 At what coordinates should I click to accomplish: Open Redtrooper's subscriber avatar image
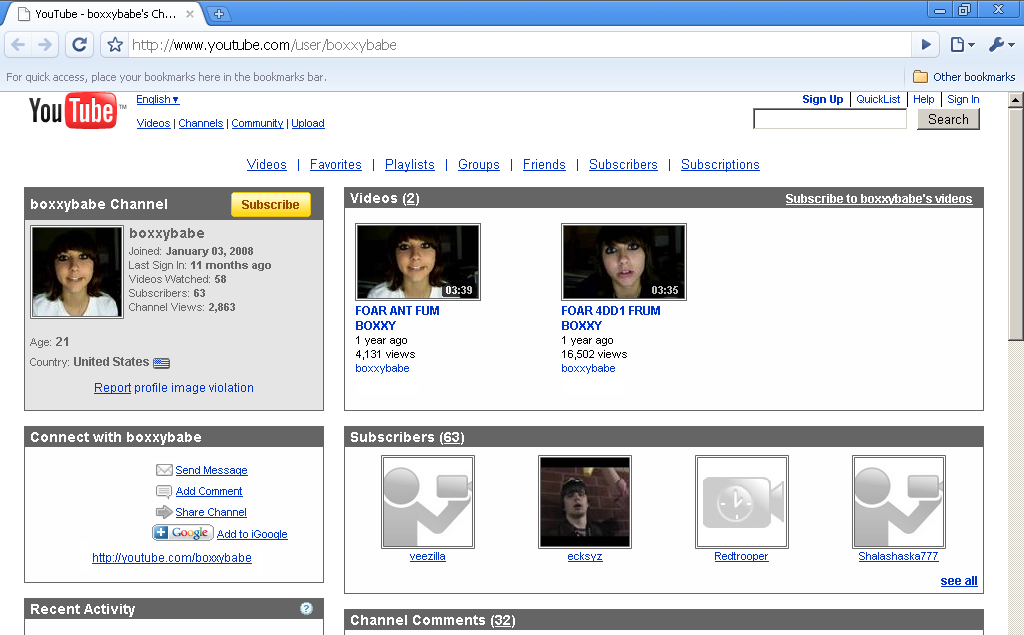coord(742,502)
